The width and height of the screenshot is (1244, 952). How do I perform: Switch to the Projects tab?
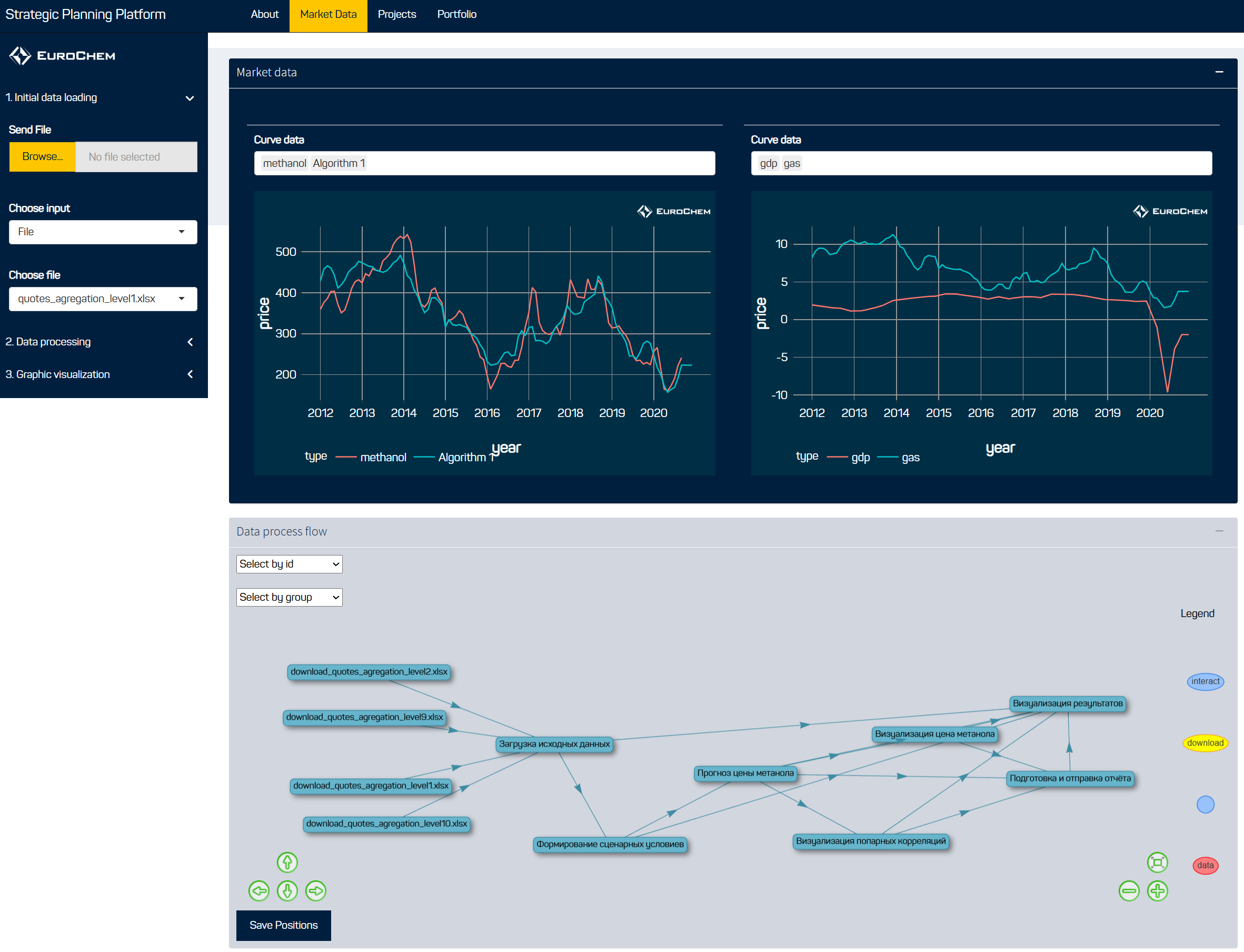pyautogui.click(x=396, y=15)
